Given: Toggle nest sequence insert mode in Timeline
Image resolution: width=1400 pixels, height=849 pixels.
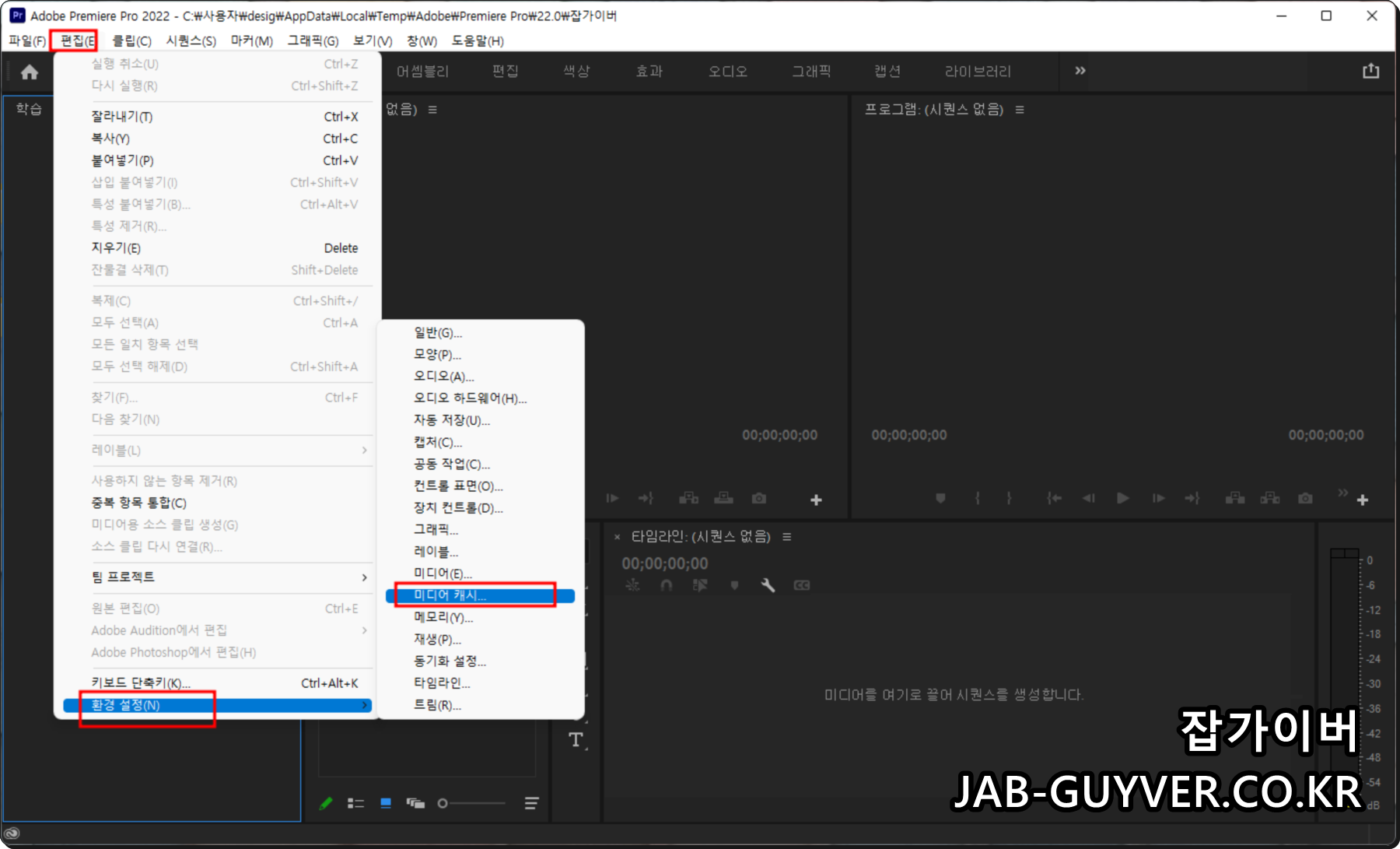Looking at the screenshot, I should [633, 585].
